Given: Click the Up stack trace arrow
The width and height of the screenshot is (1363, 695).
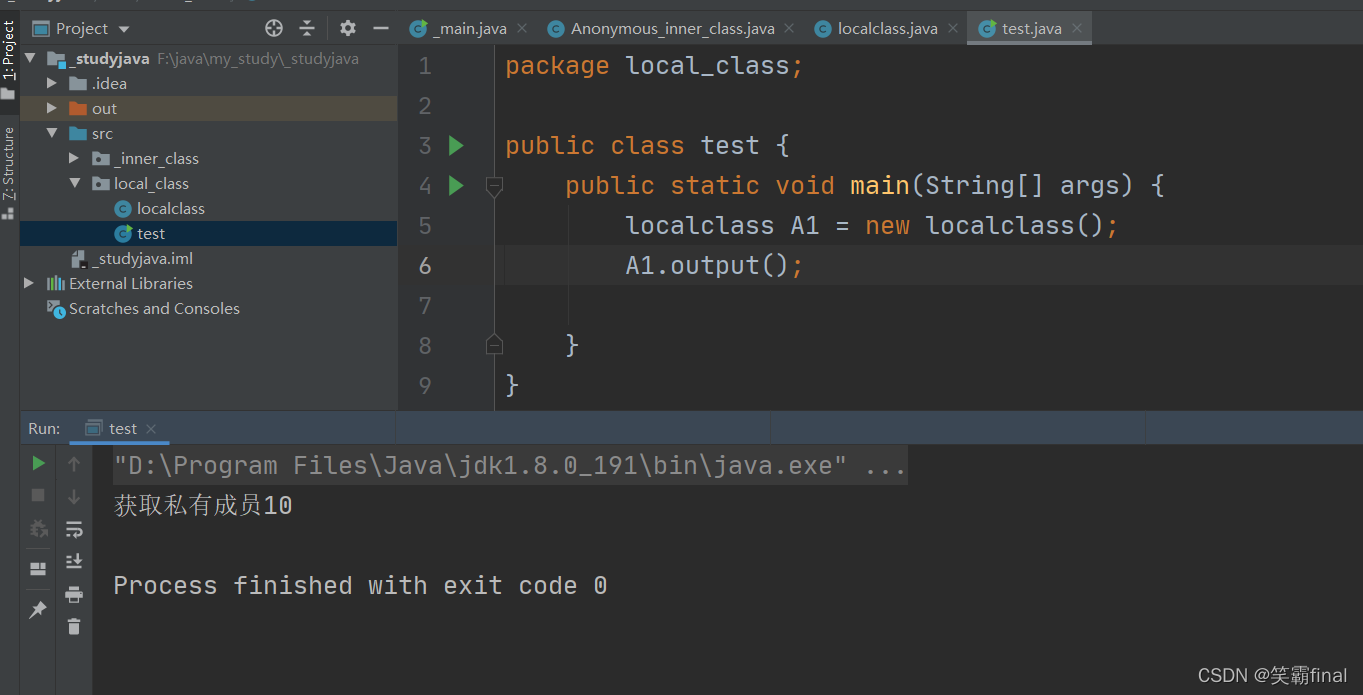Looking at the screenshot, I should click(x=74, y=463).
